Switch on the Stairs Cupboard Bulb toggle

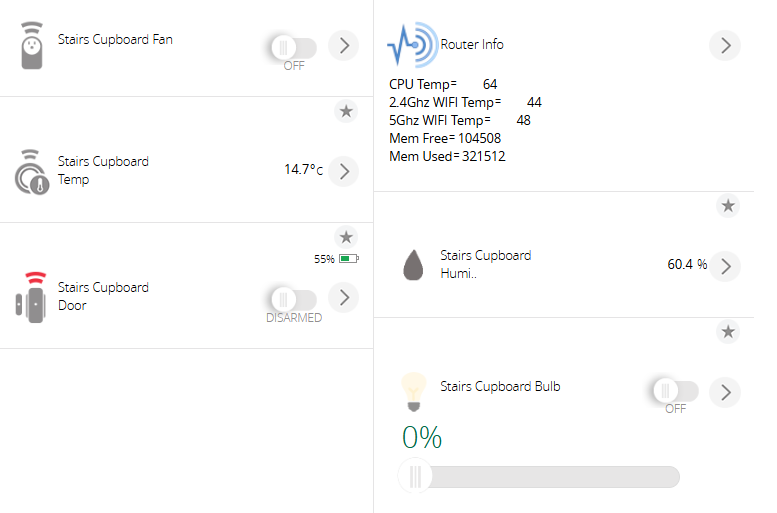pos(675,392)
